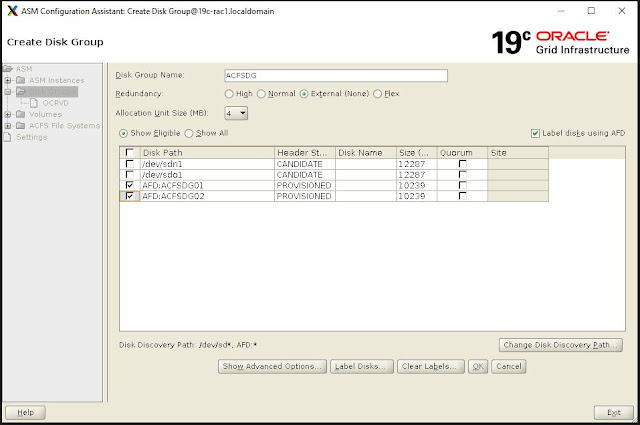Click the Exit button
The width and height of the screenshot is (640, 425).
pos(613,412)
